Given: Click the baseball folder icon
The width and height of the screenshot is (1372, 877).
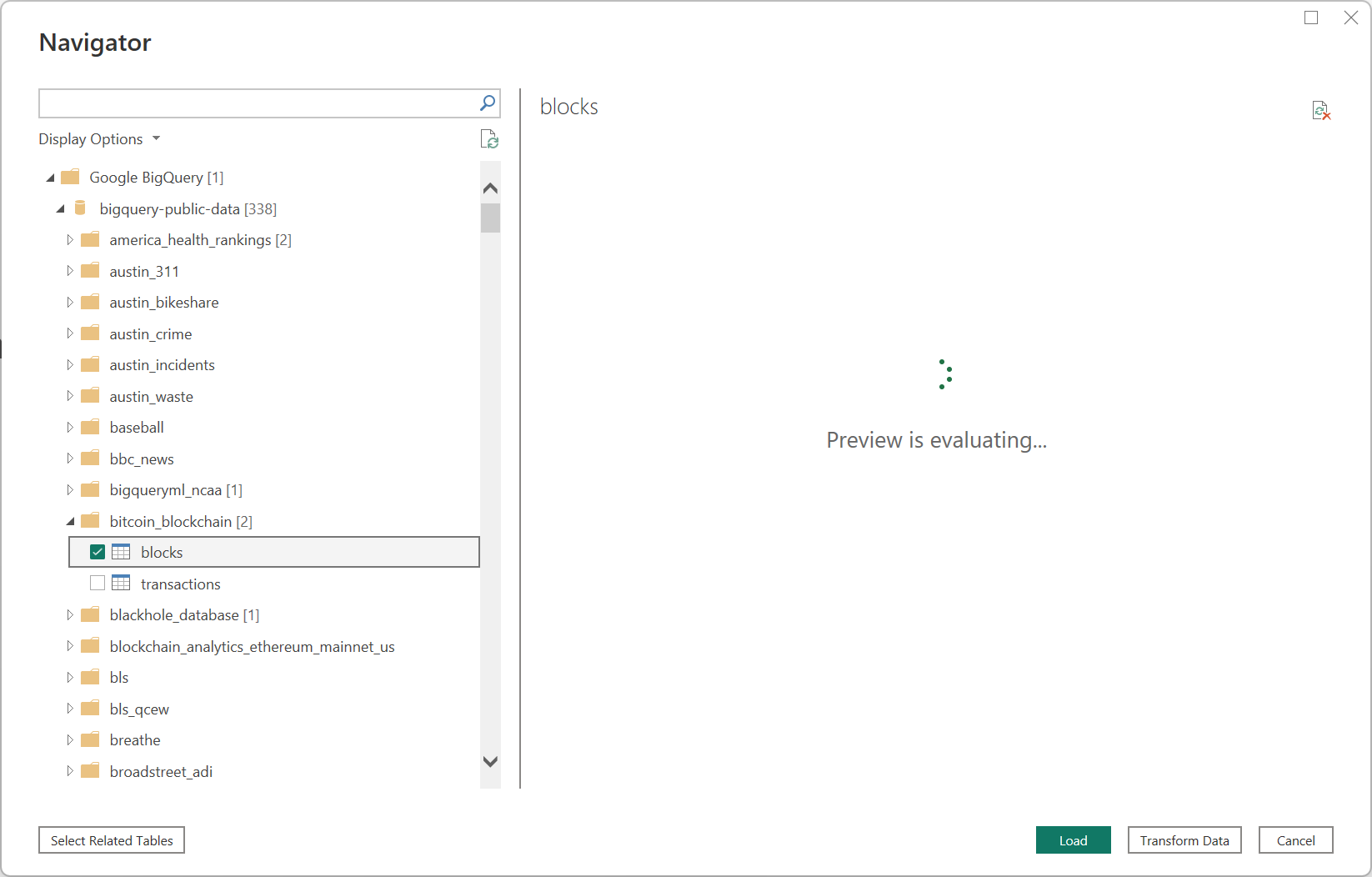Looking at the screenshot, I should (90, 428).
